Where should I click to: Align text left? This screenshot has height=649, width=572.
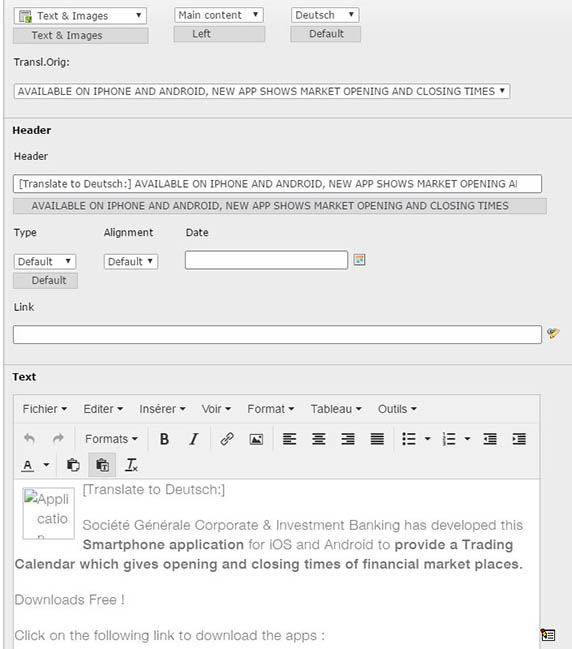(289, 439)
